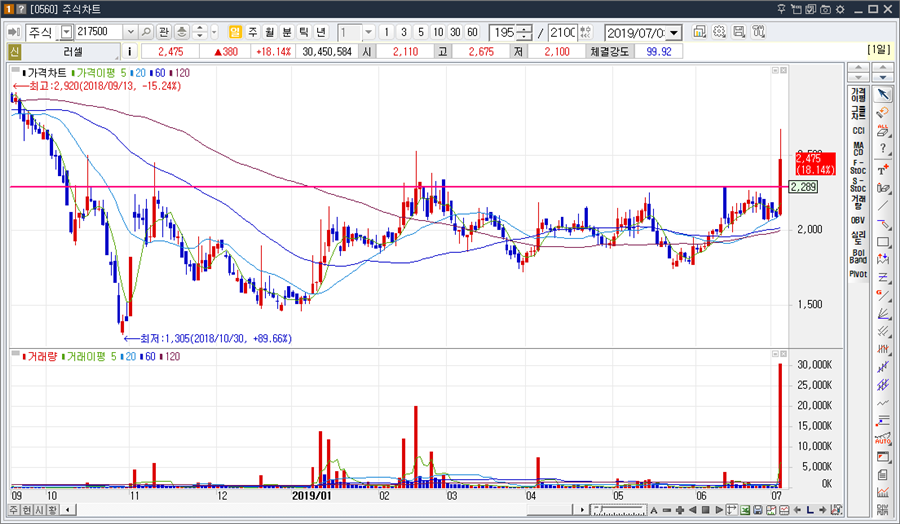Screen dimensions: 900x524
Task: Collapse the price chart pane minimize button
Action: [x=775, y=70]
